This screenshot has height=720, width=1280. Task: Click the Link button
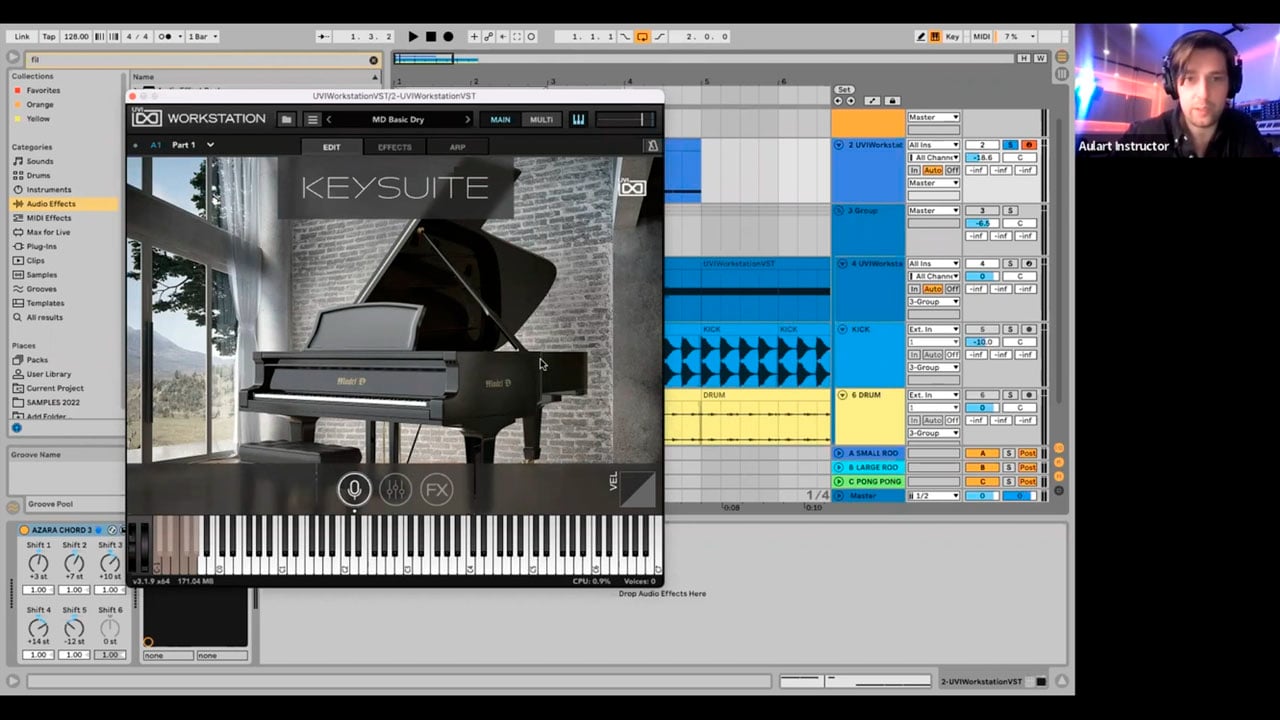(22, 36)
